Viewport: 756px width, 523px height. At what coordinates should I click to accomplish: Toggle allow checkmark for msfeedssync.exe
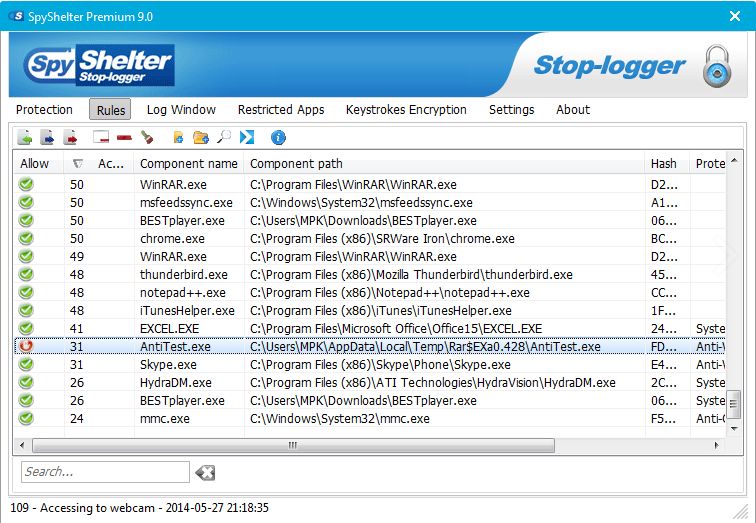coord(26,202)
